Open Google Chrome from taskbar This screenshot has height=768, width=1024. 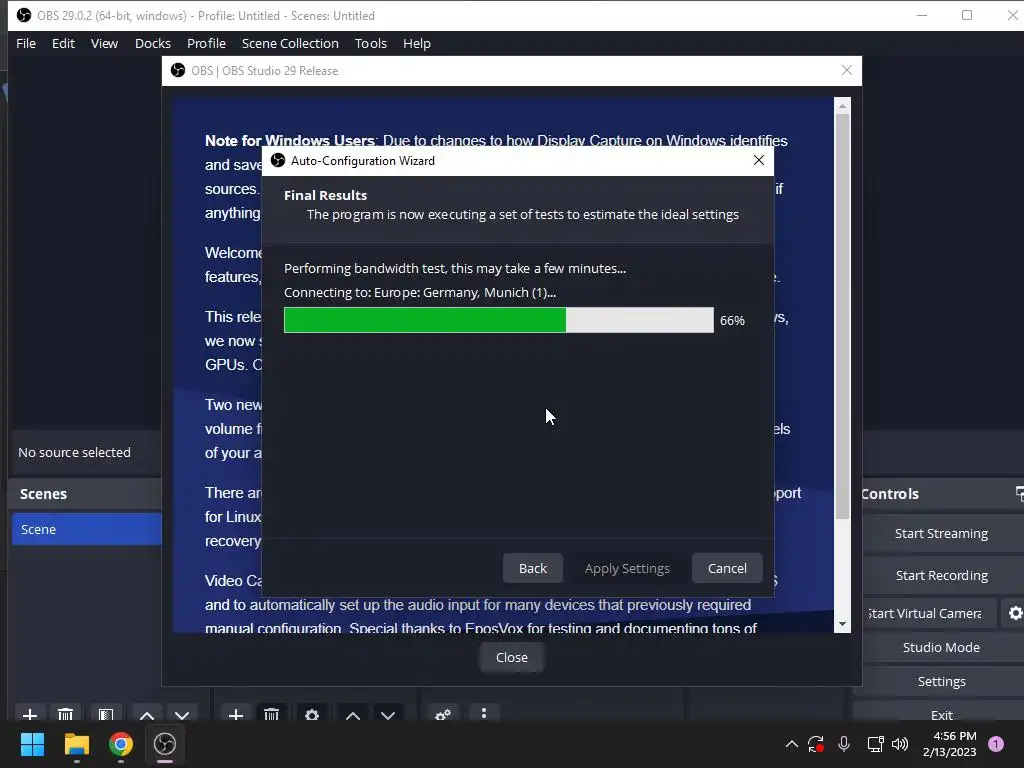121,744
